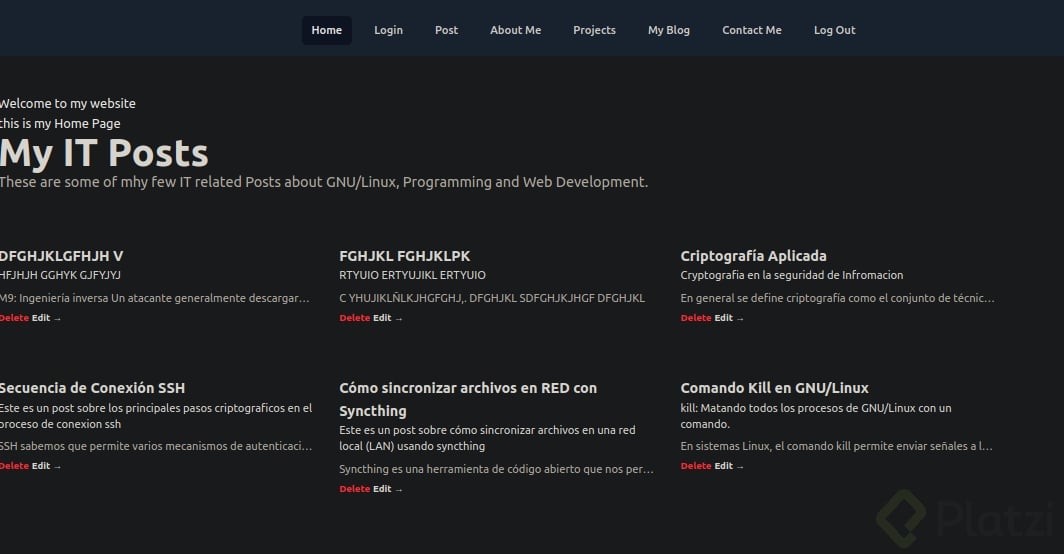Navigate to About Me
1064x554 pixels.
click(x=516, y=31)
